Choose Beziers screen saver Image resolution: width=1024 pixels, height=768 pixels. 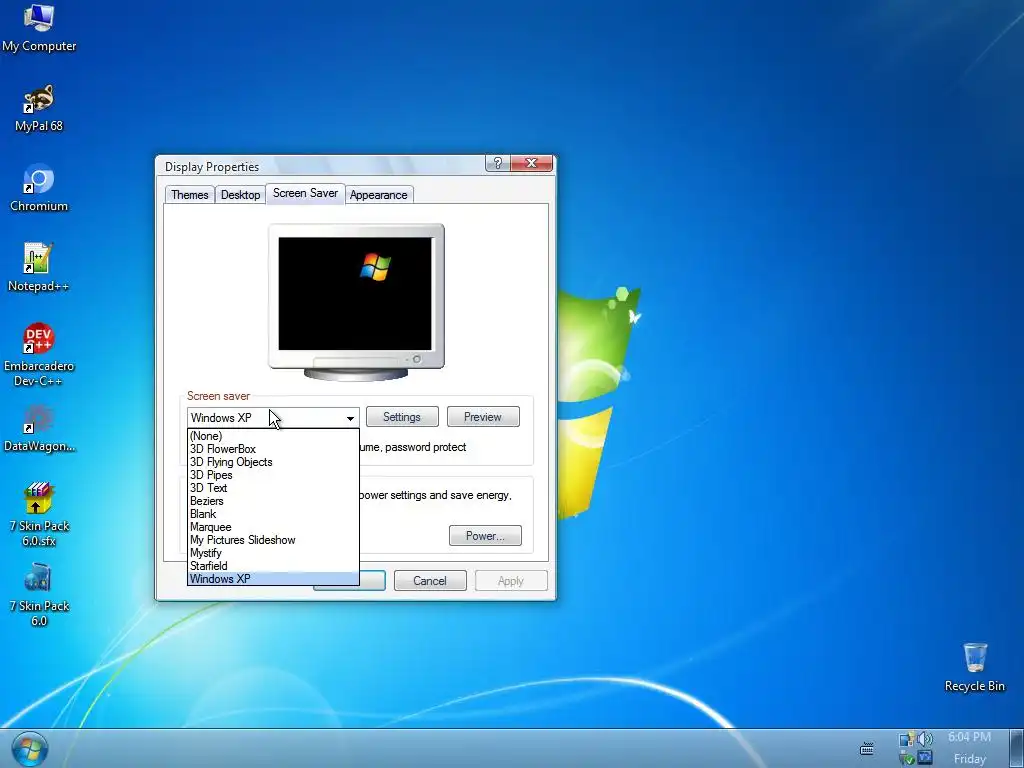click(x=273, y=501)
